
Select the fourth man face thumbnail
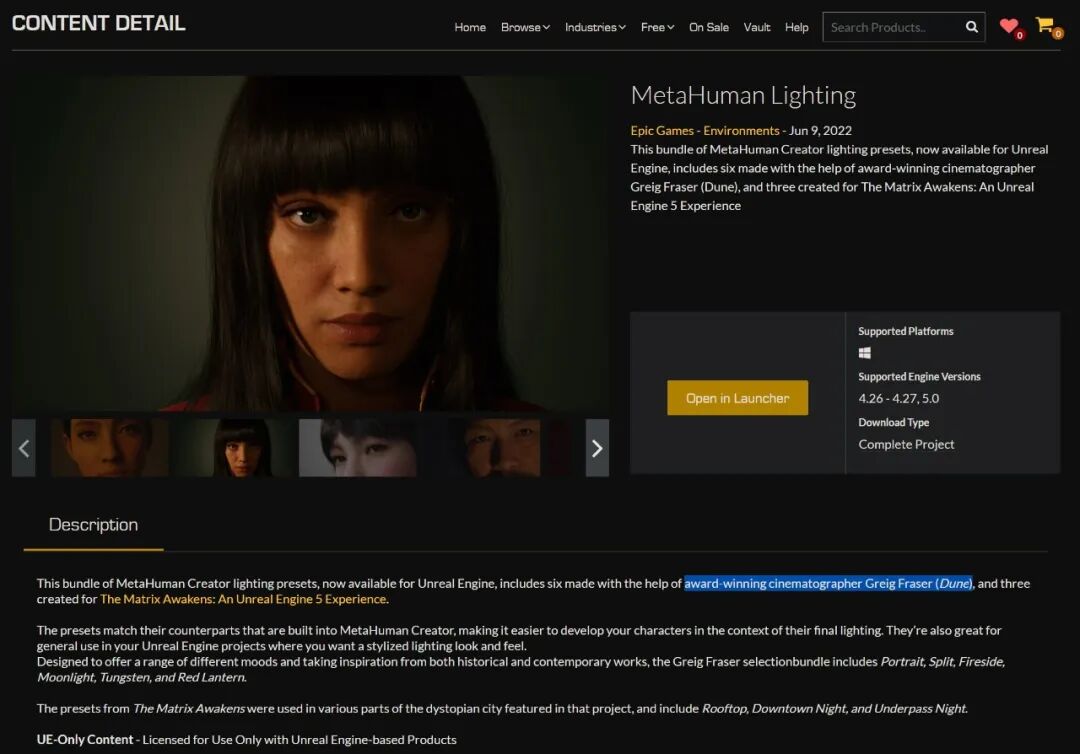(481, 448)
